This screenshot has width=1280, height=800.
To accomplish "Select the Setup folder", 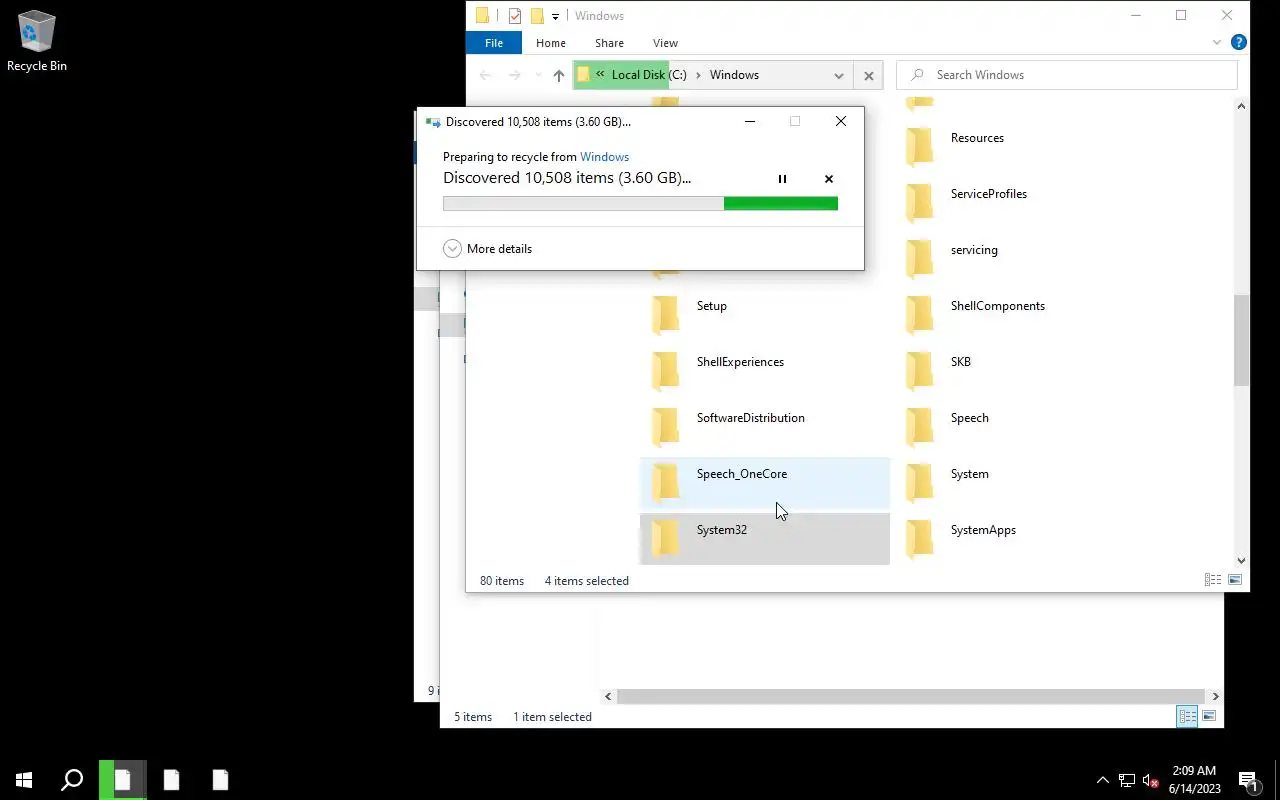I will coord(765,313).
